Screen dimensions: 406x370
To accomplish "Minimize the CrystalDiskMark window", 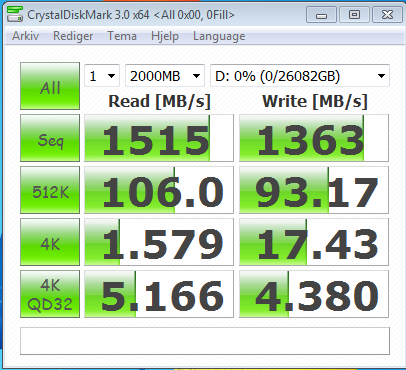I will (321, 15).
